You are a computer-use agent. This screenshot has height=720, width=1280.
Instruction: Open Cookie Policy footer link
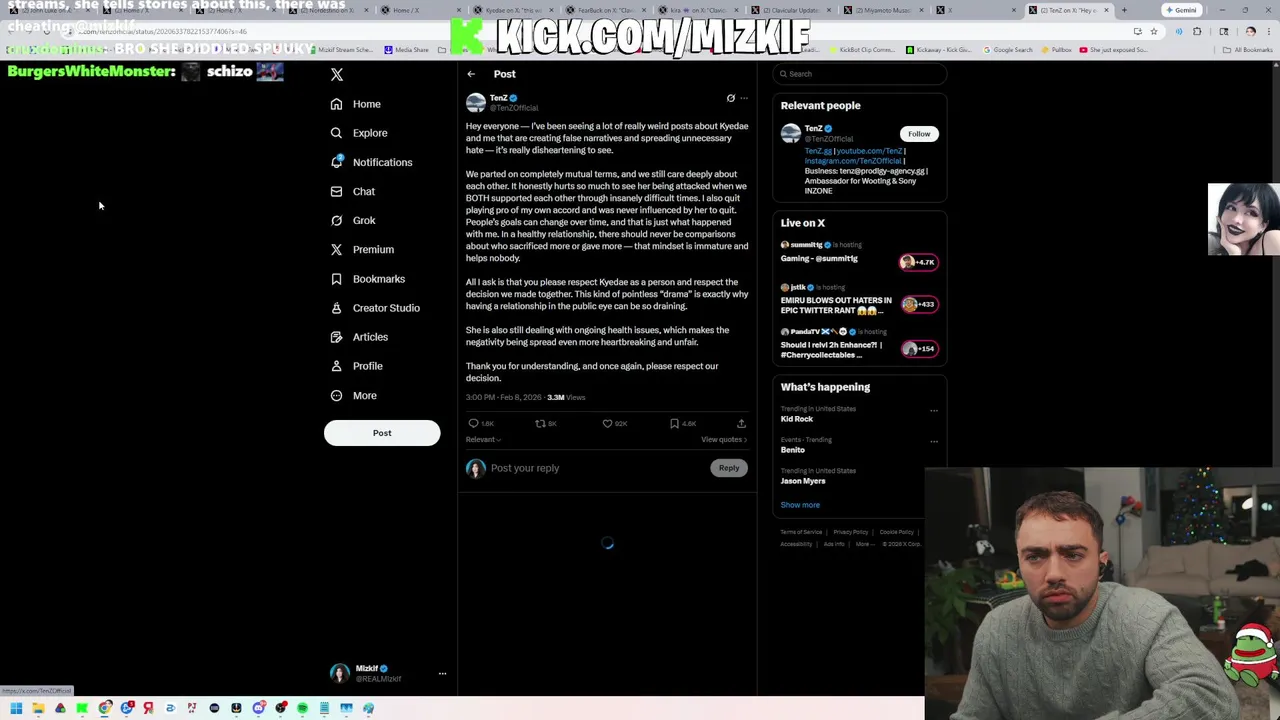pos(897,532)
